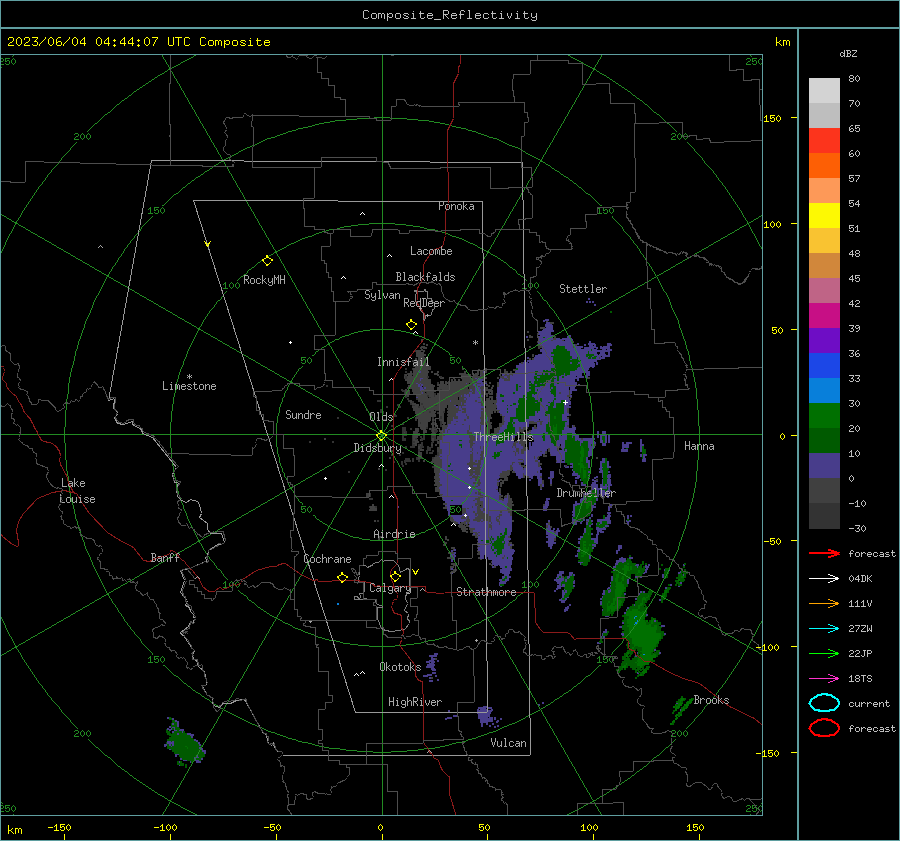
Task: Click the -150 label on bottom axis
Action: 59,827
